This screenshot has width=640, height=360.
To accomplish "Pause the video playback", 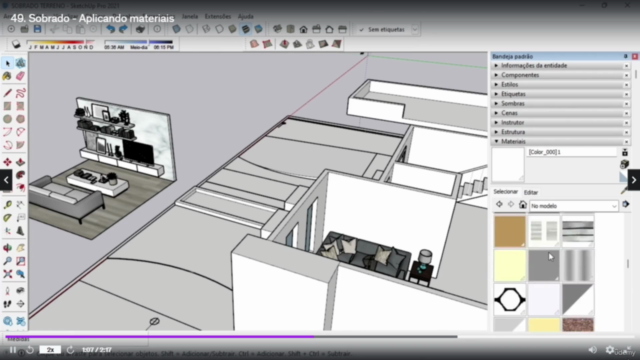I will coord(13,350).
